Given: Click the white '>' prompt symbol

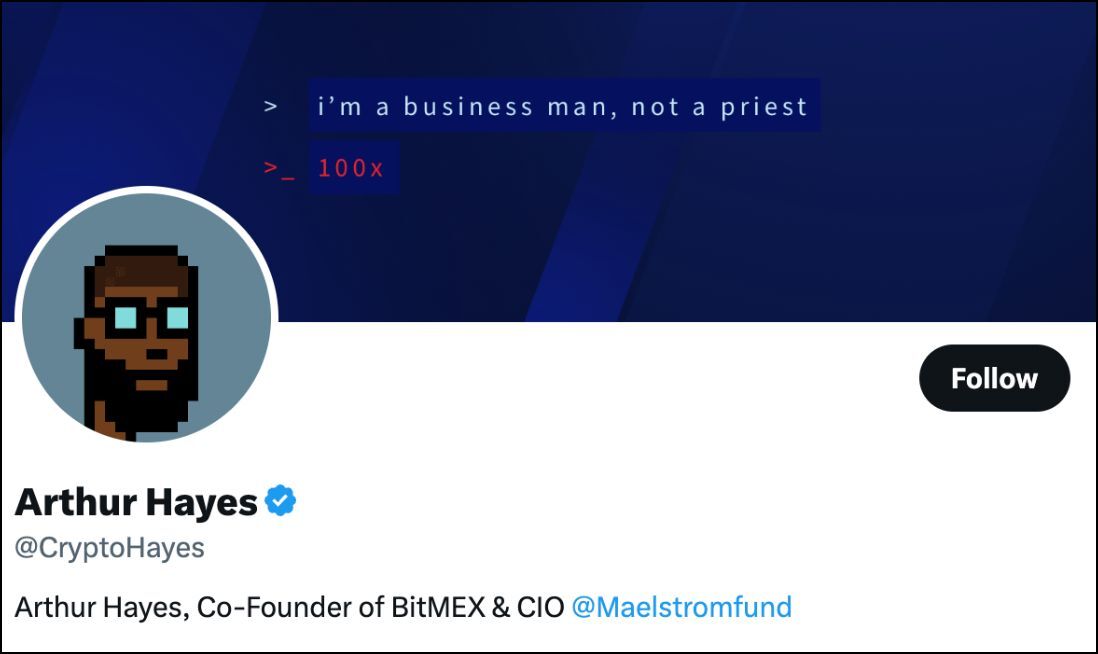Looking at the screenshot, I should [270, 106].
